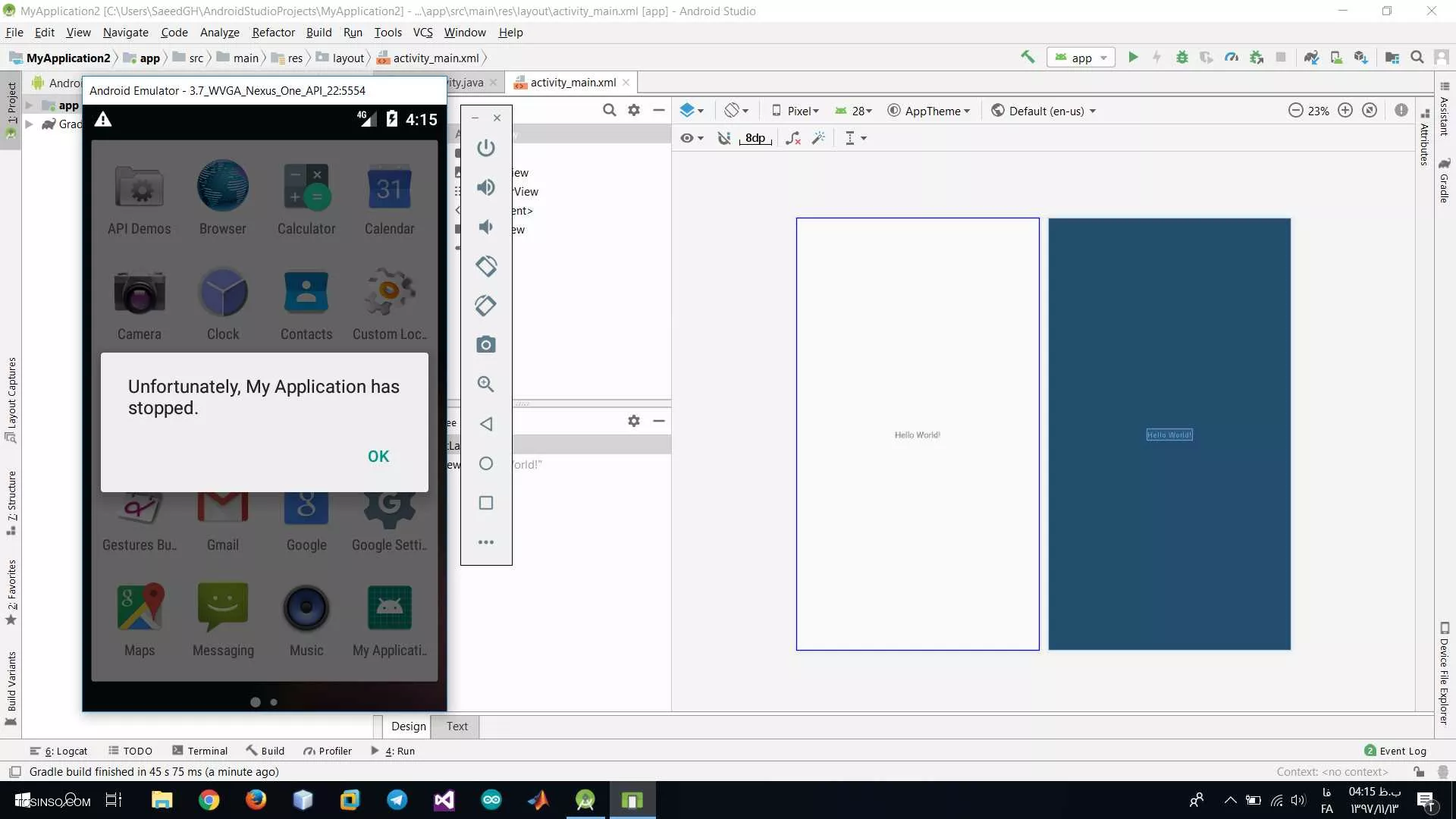Open emulator extended controls (three dots)
The image size is (1456, 819).
tap(486, 542)
